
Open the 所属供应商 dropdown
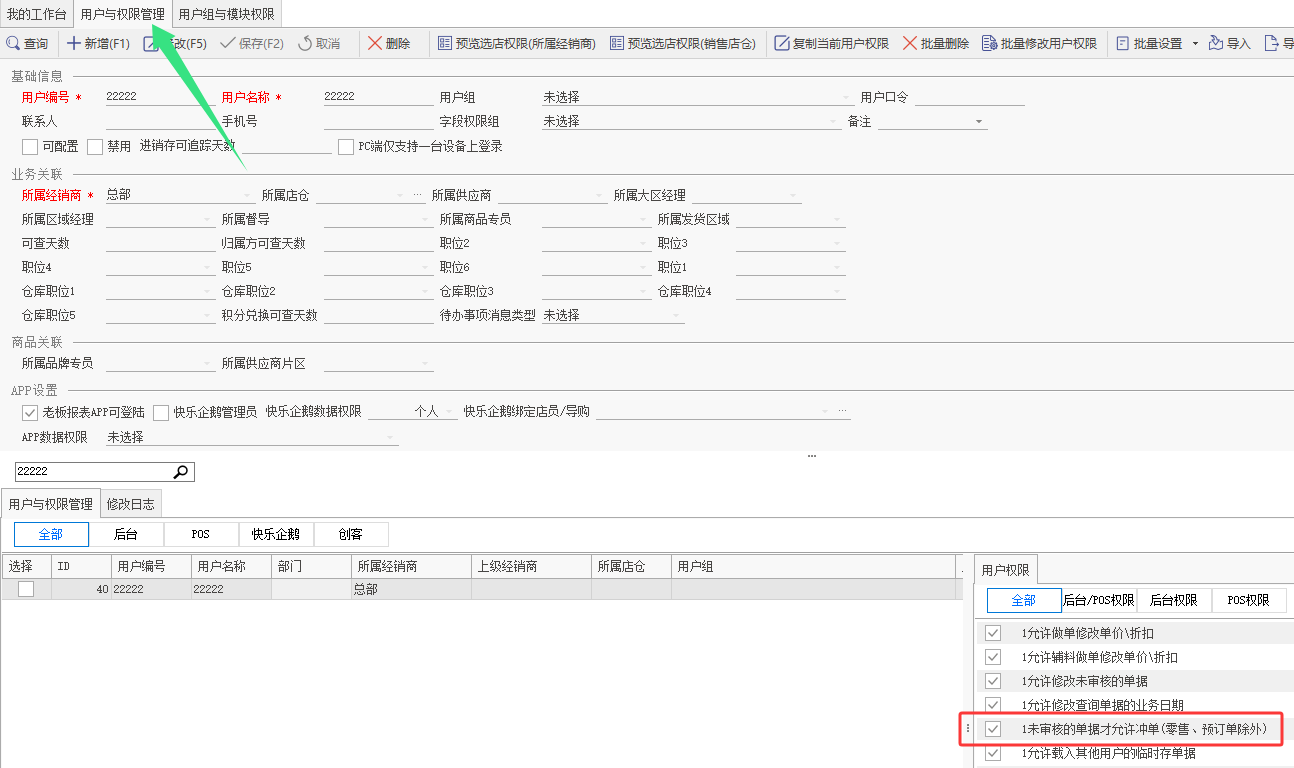point(552,196)
